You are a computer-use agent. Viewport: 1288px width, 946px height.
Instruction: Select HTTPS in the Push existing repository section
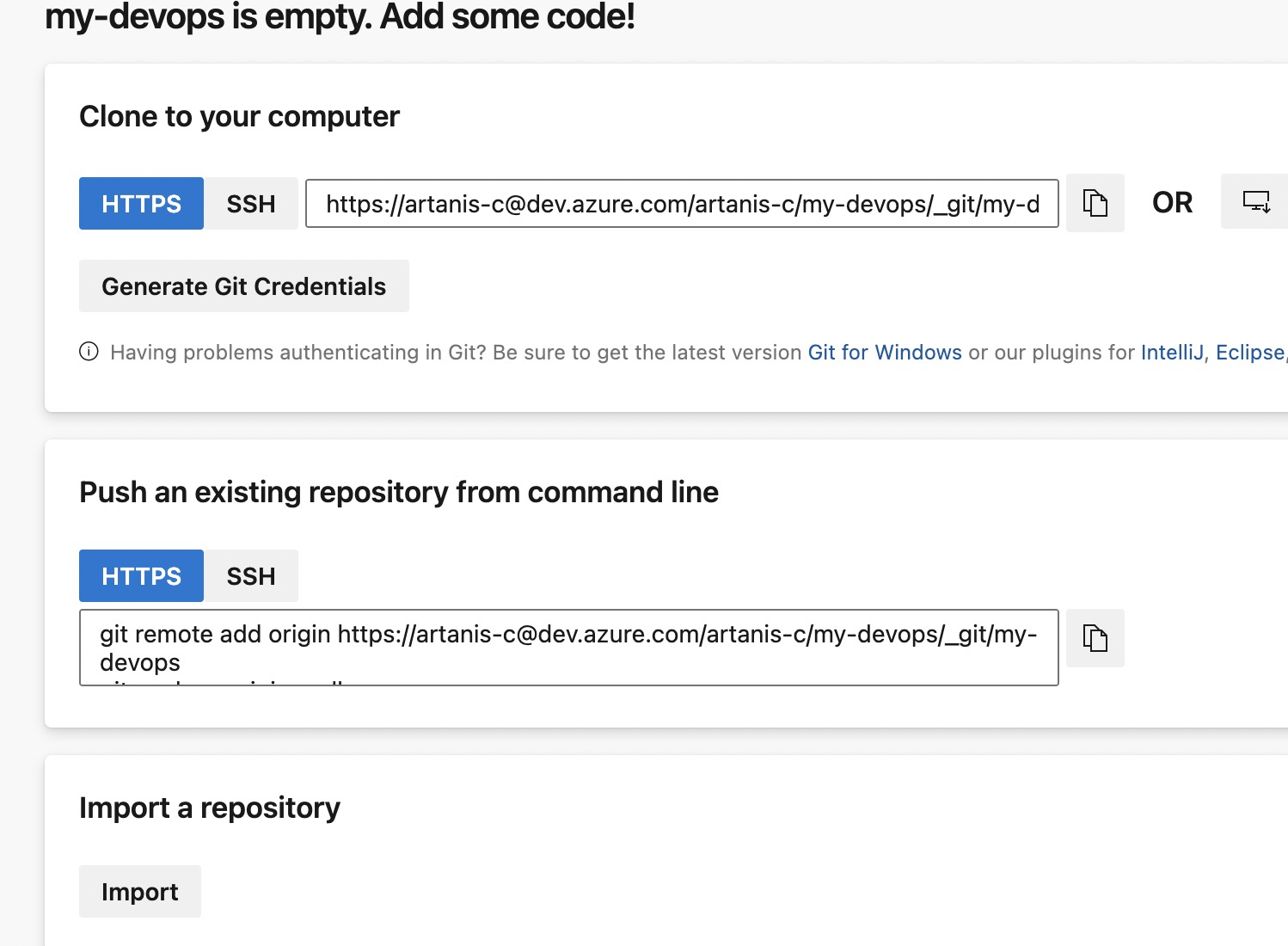click(x=141, y=576)
